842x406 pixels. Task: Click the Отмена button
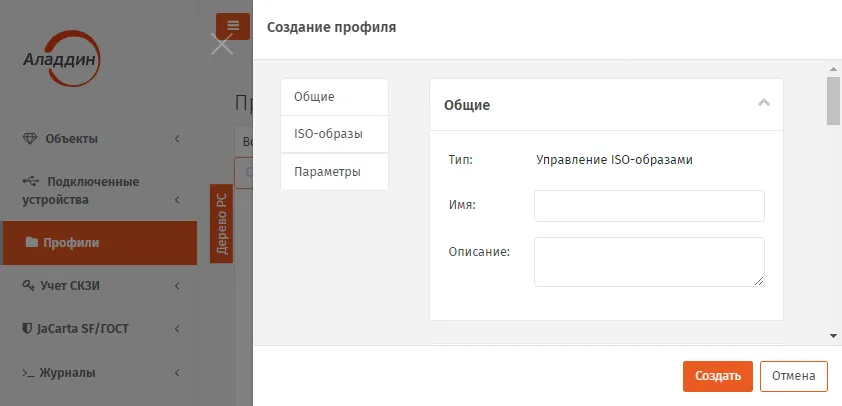794,376
